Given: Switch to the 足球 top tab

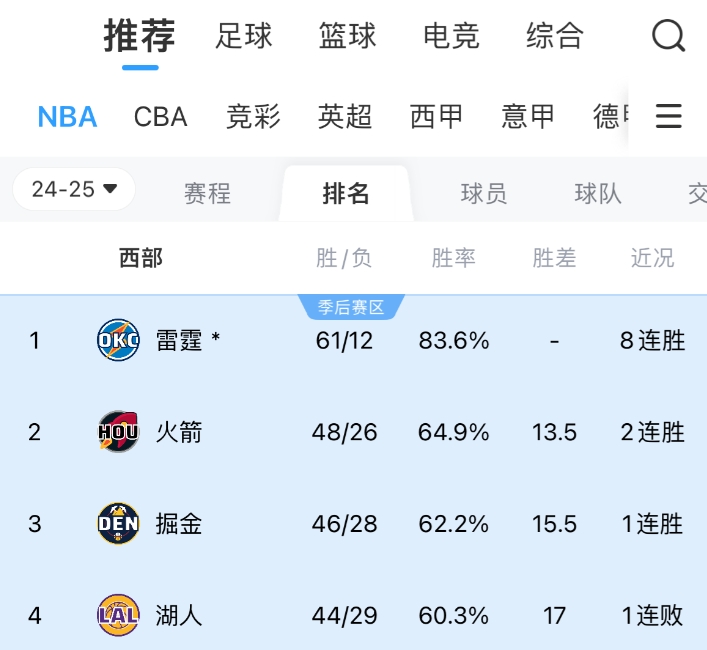Looking at the screenshot, I should tap(244, 37).
